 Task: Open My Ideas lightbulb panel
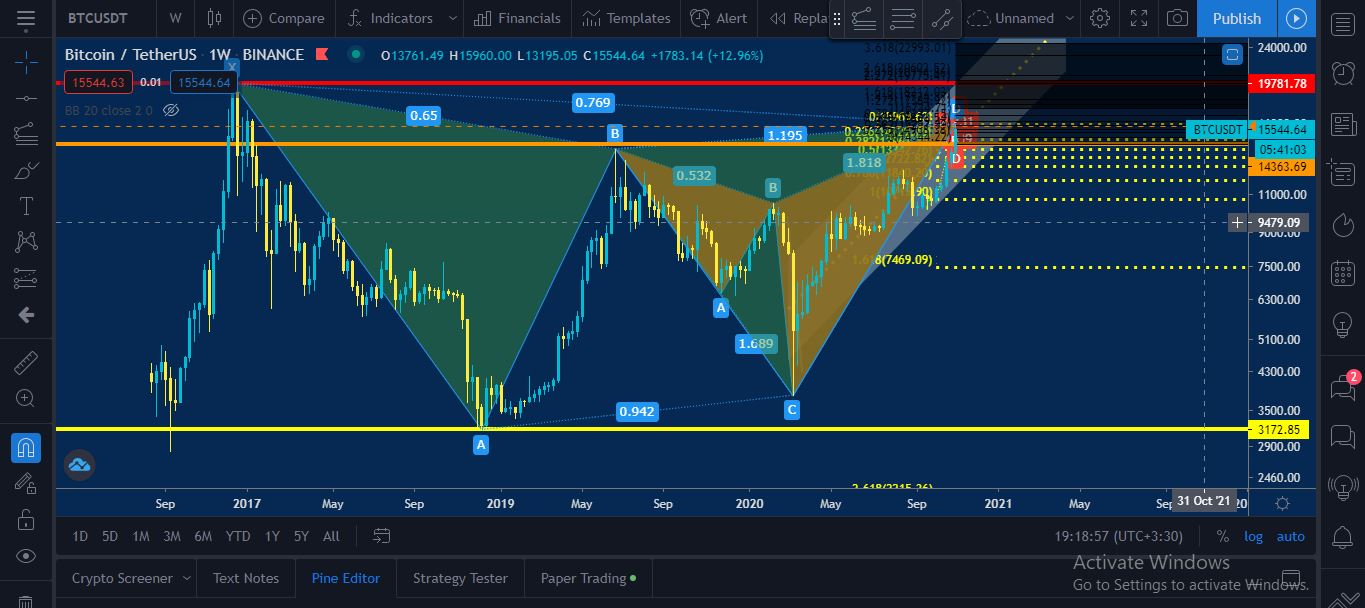click(x=1343, y=325)
